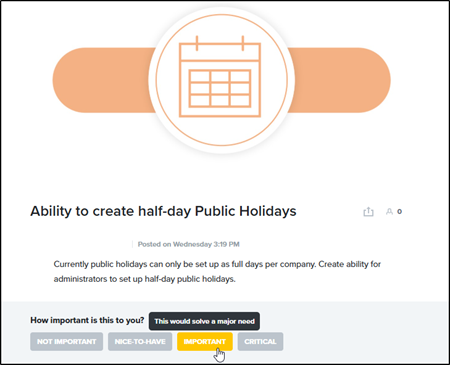Click the Posted on Wednesday timestamp
450x365 pixels.
coord(189,244)
